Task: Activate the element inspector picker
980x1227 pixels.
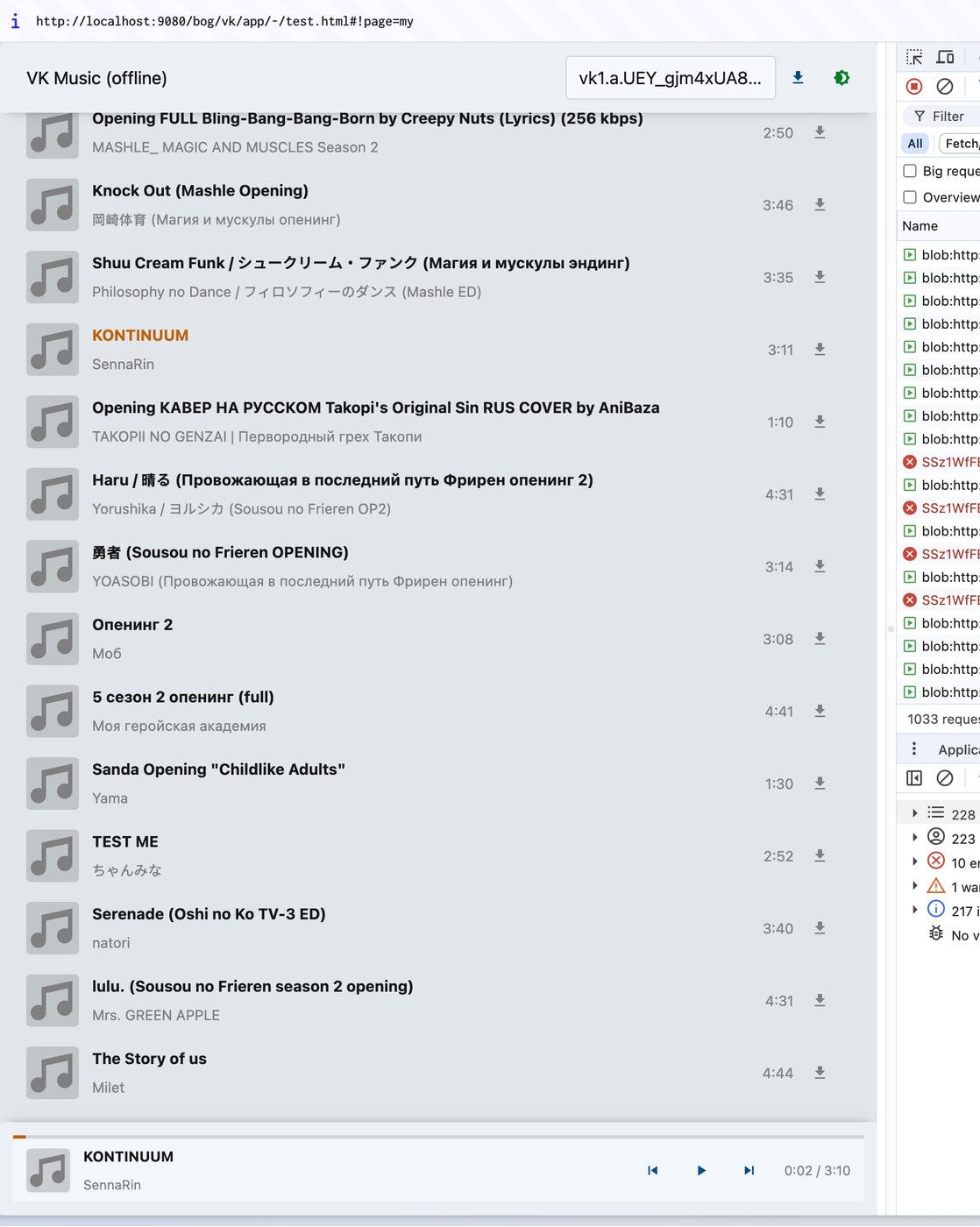Action: point(914,57)
